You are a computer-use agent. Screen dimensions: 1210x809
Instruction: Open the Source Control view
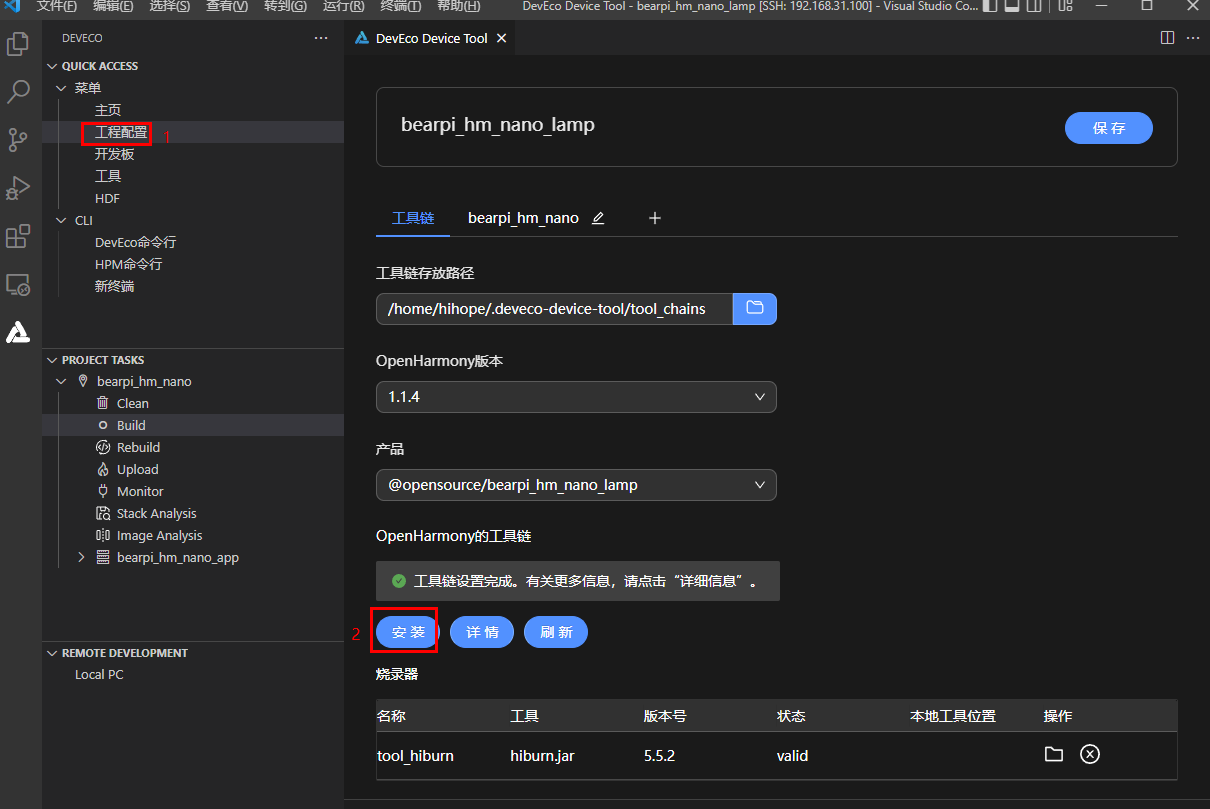(18, 140)
